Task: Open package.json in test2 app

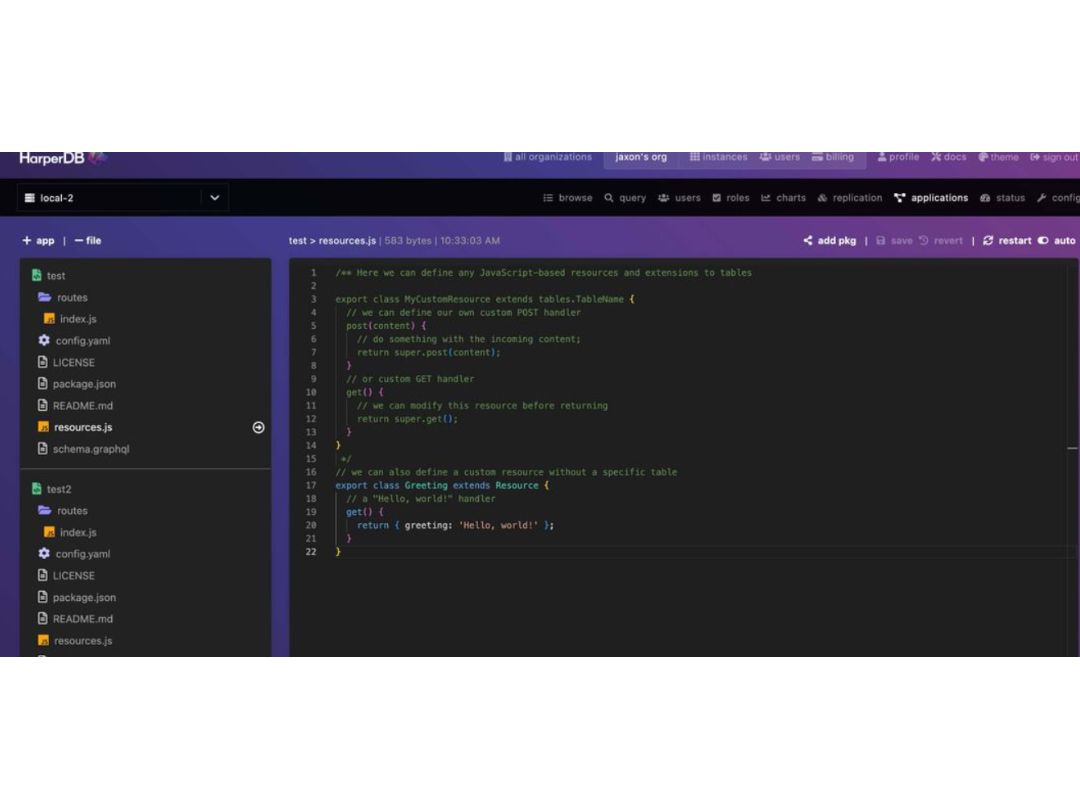Action: (76, 597)
